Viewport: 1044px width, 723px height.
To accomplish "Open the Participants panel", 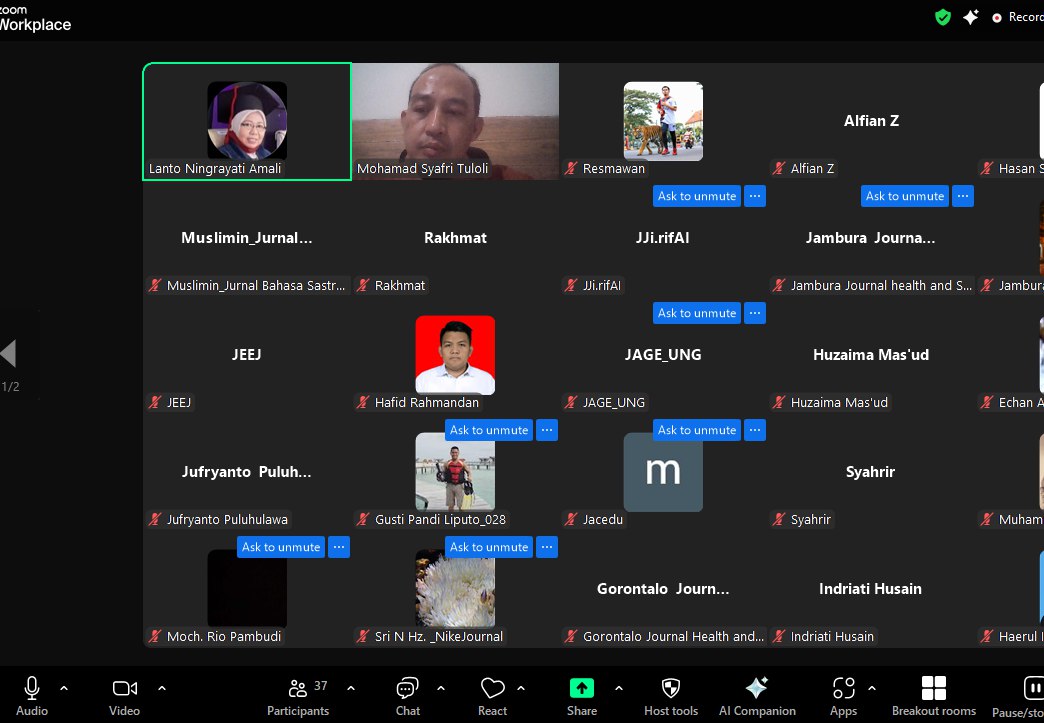I will pyautogui.click(x=298, y=697).
